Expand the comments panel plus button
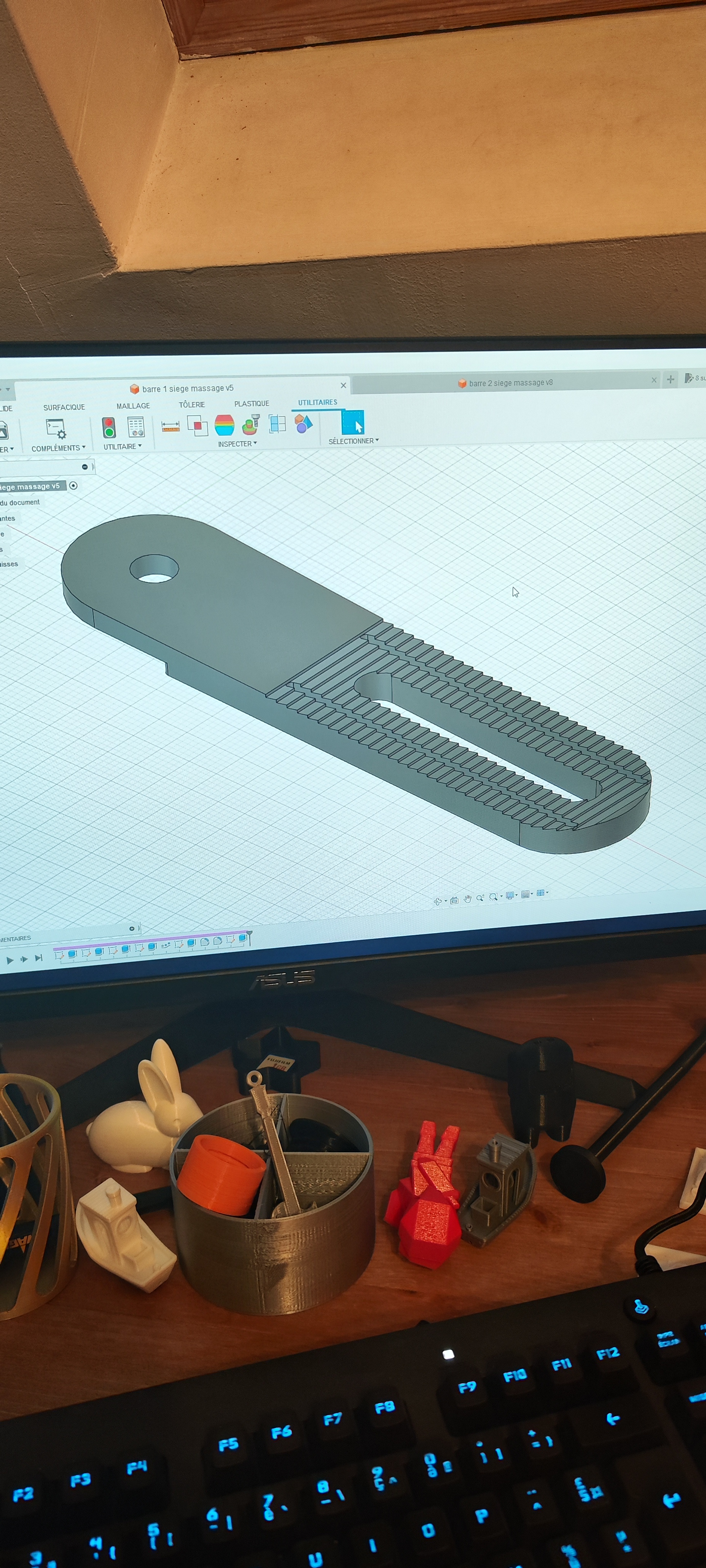This screenshot has width=706, height=1568. (131, 928)
